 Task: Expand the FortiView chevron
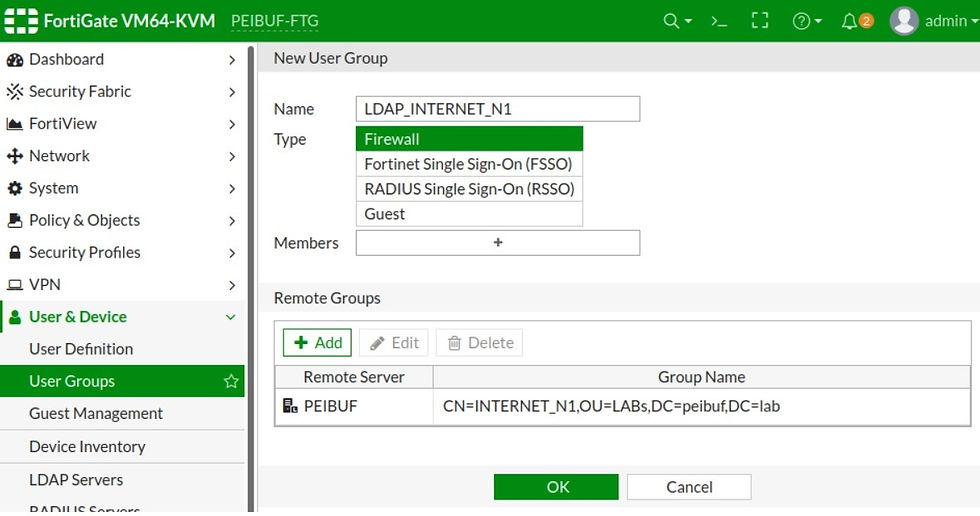tap(232, 124)
